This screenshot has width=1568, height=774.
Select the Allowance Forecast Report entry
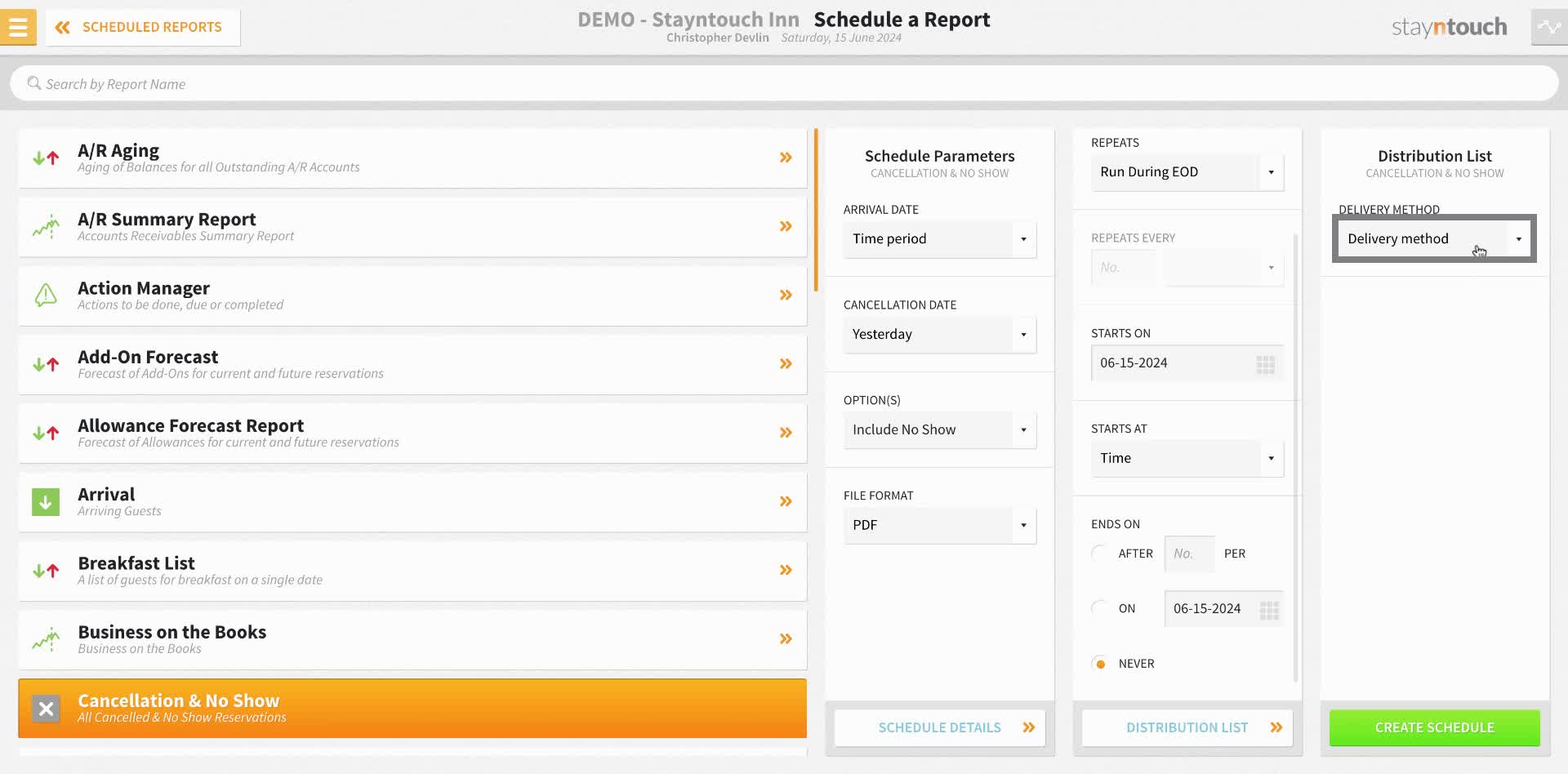(412, 433)
